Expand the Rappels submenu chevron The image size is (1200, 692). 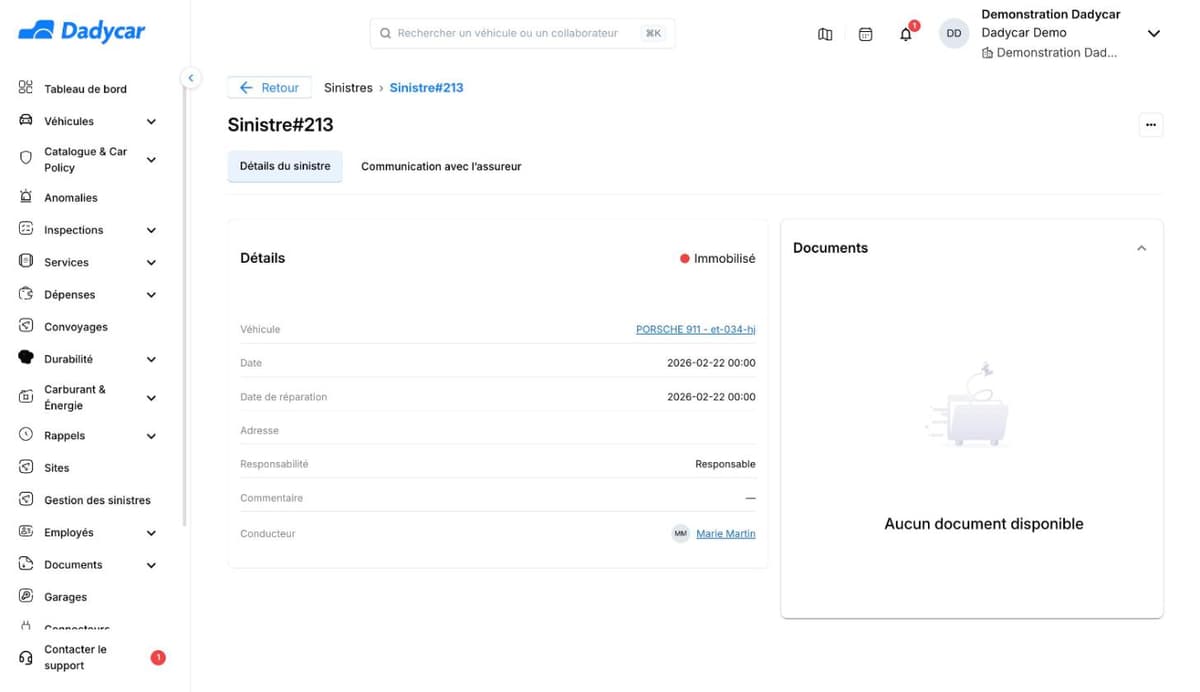(x=151, y=436)
